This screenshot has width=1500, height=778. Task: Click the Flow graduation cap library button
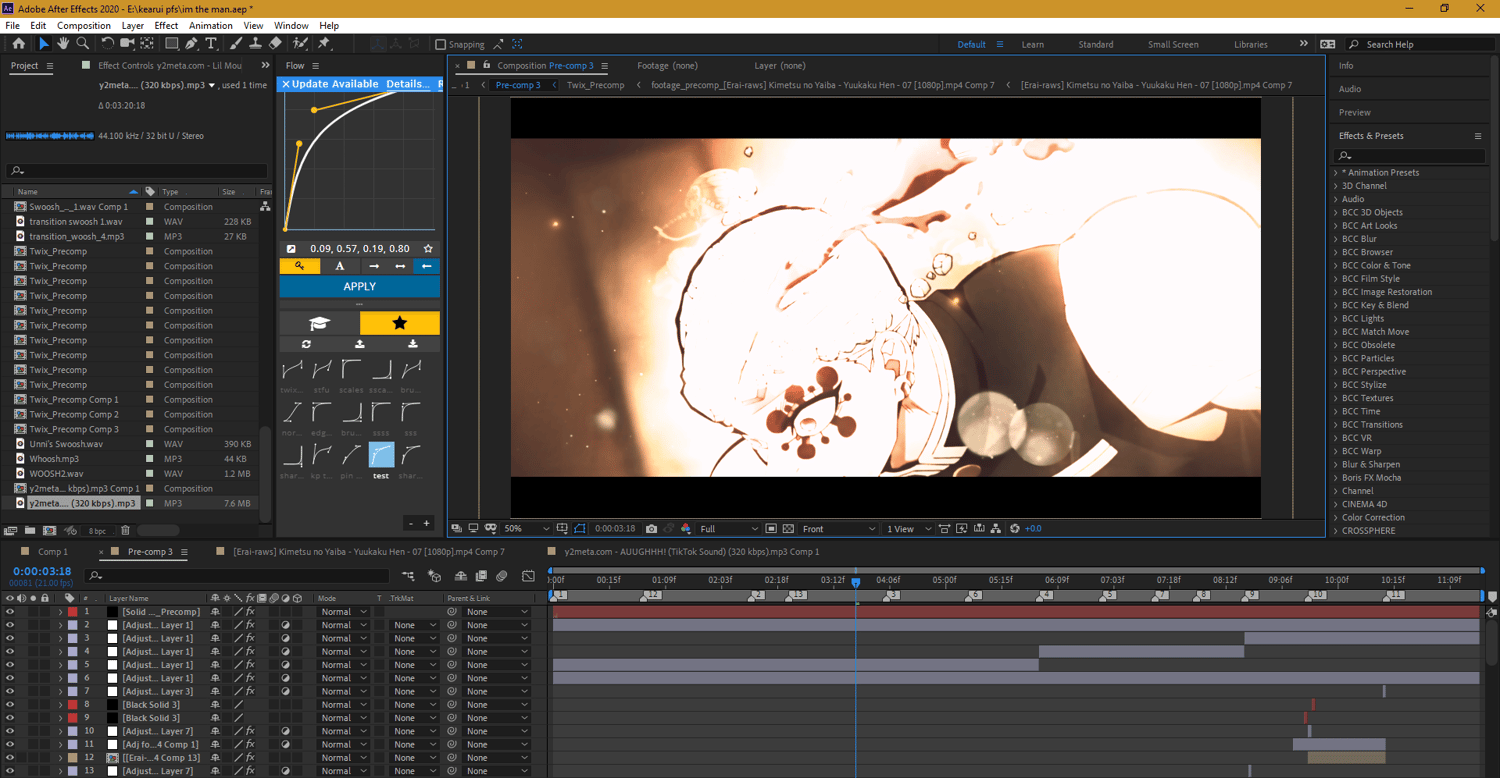(319, 323)
